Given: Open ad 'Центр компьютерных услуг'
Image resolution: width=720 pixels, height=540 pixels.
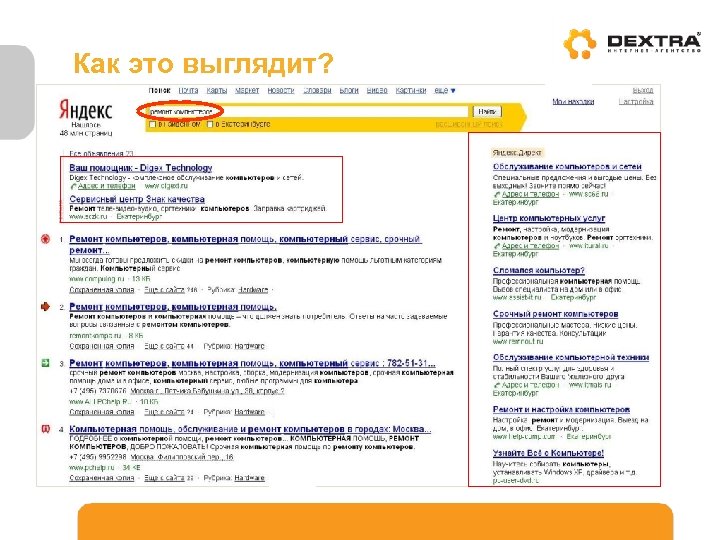Looking at the screenshot, I should tap(549, 218).
